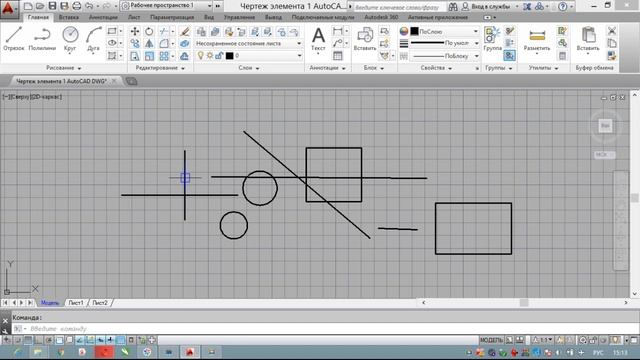
Task: Click the Undo arrow
Action: click(89, 6)
